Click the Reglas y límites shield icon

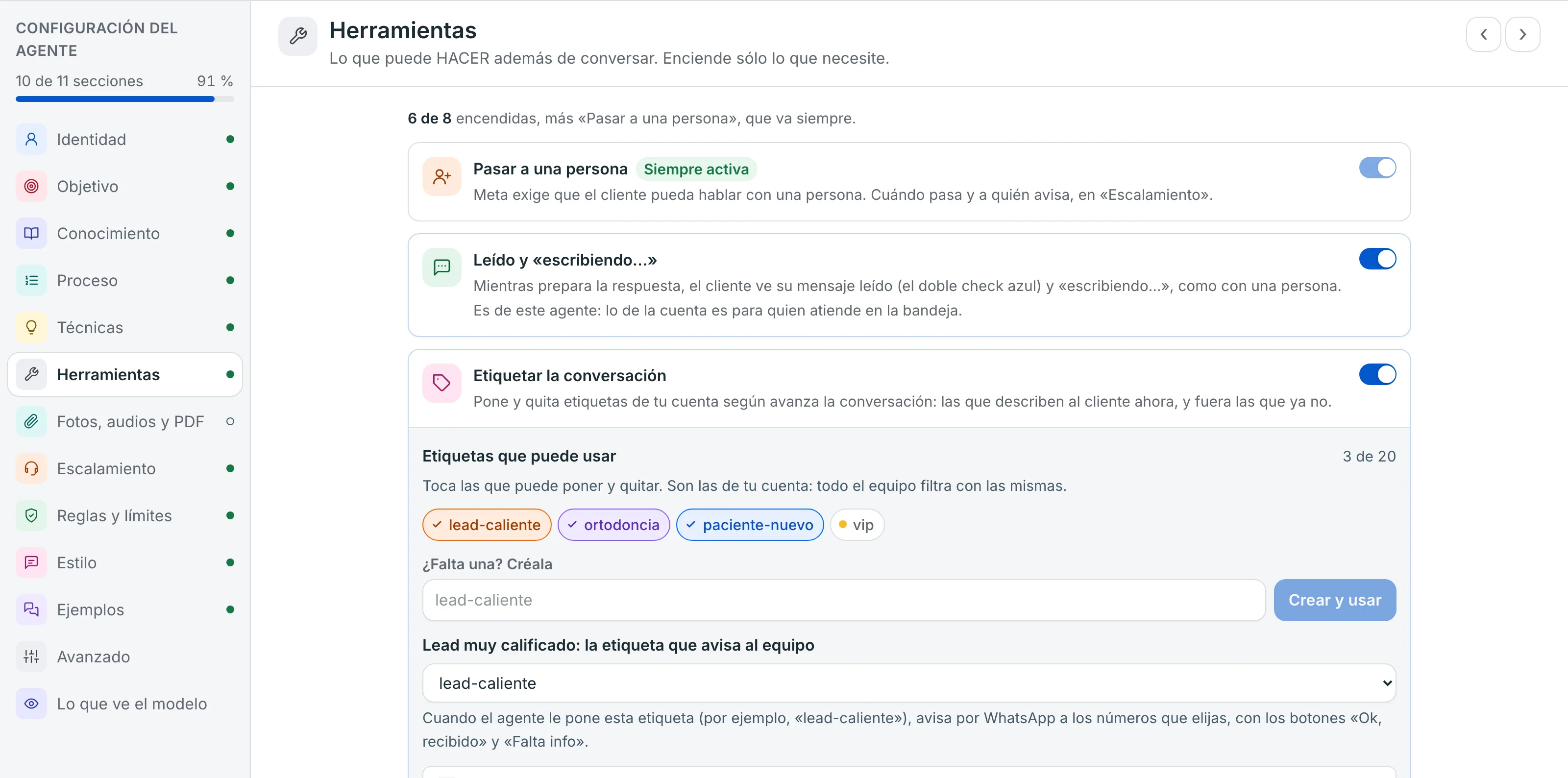[x=31, y=515]
